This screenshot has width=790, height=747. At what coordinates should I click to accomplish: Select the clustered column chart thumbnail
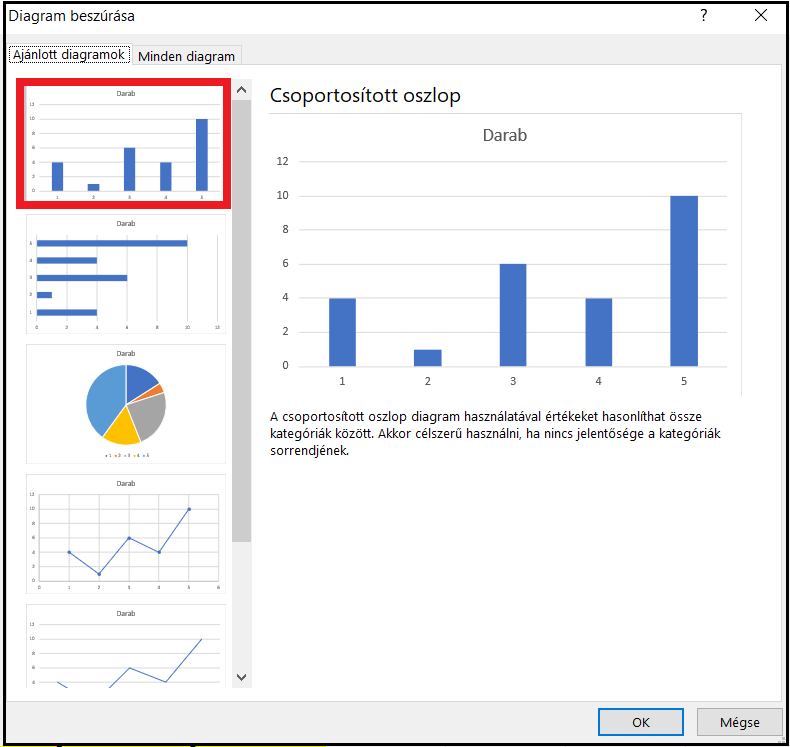126,144
